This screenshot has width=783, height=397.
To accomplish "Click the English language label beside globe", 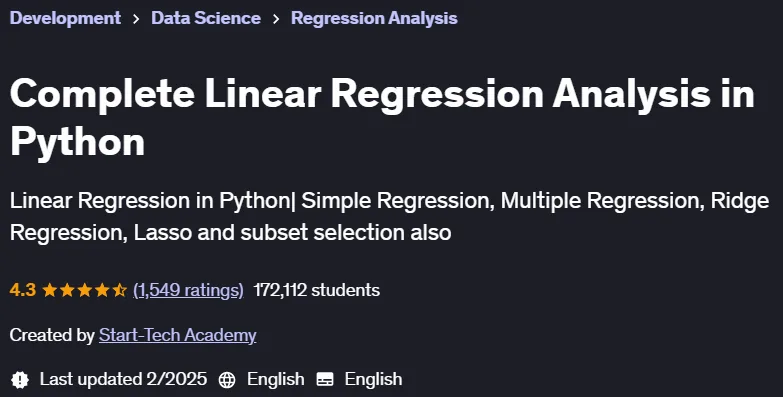I will [x=275, y=380].
